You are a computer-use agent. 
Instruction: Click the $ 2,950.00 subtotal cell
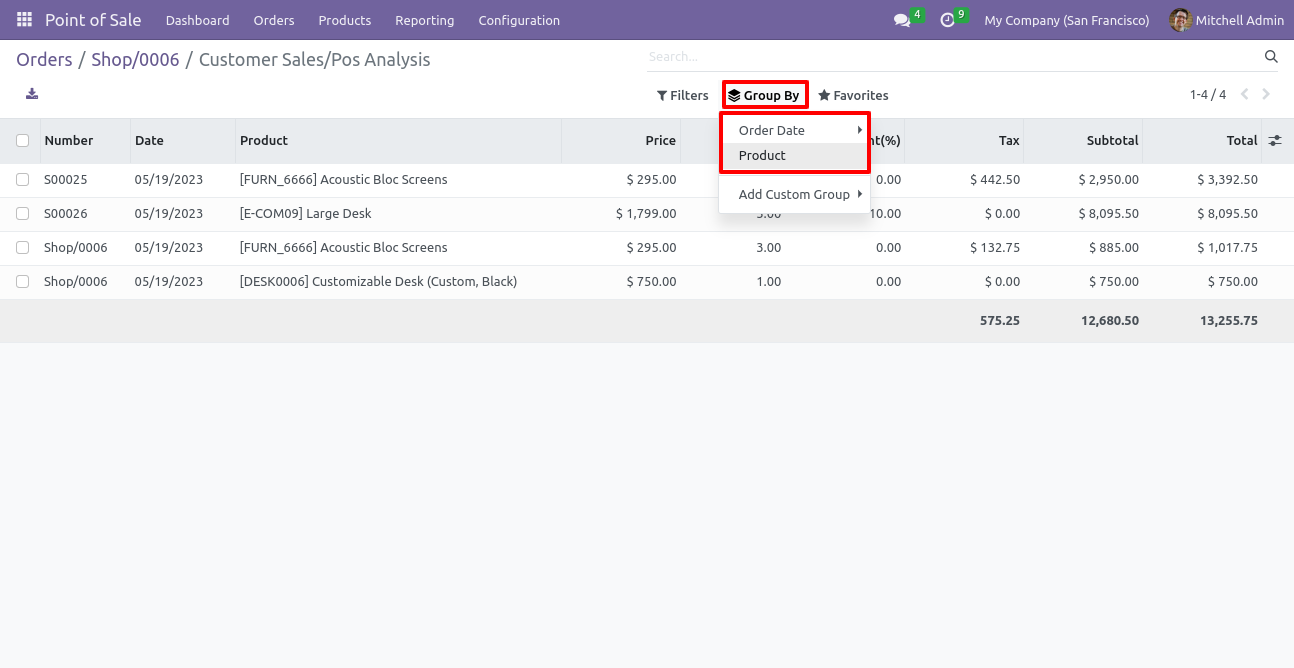1109,180
